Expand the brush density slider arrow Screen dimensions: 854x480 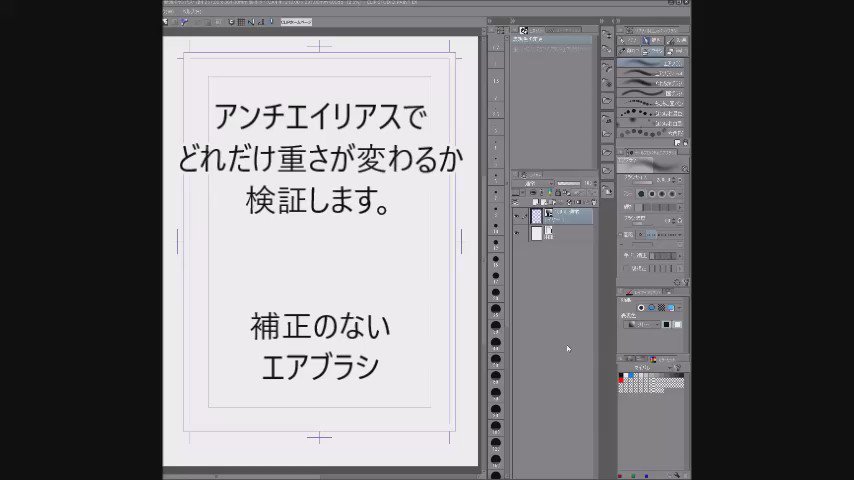[x=680, y=207]
